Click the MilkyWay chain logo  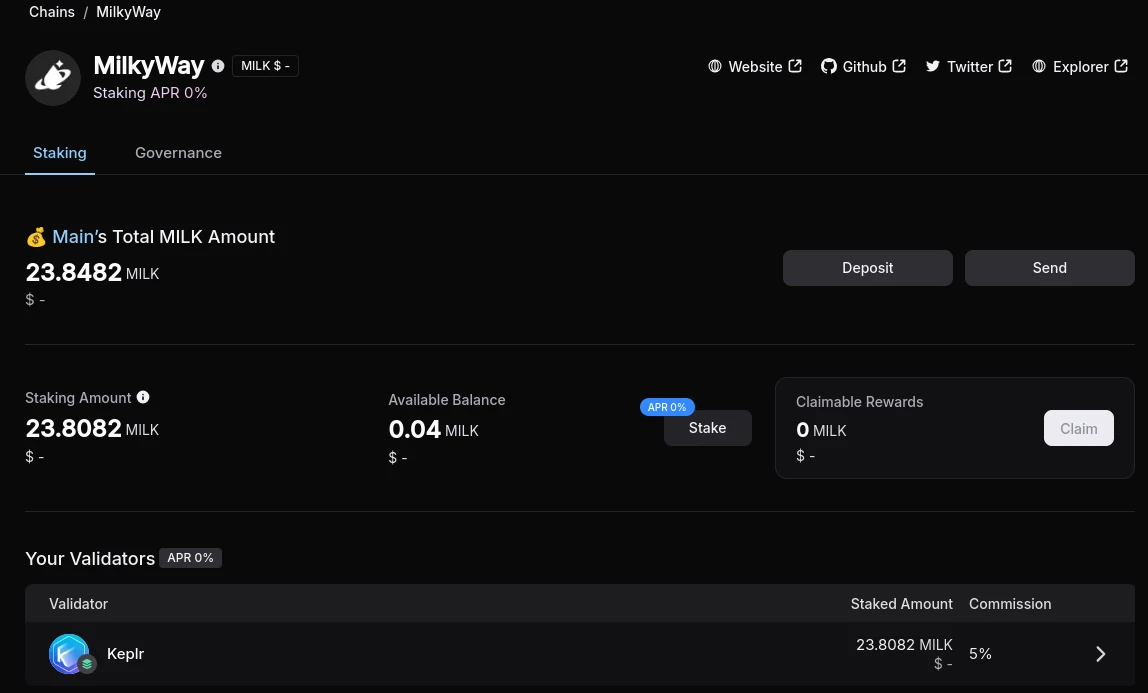coord(53,78)
